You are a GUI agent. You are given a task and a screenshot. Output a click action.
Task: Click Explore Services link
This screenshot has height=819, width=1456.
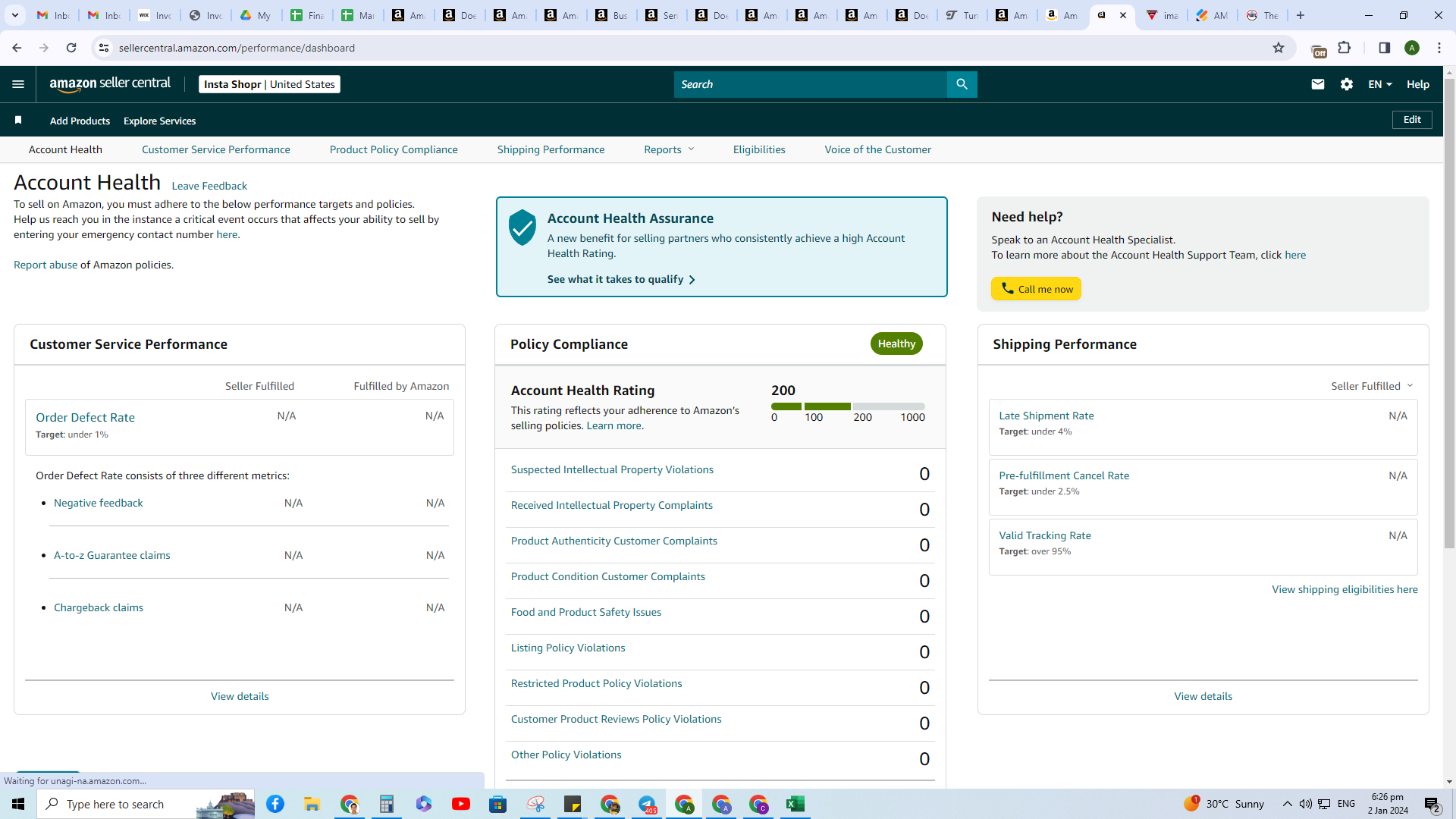(159, 121)
